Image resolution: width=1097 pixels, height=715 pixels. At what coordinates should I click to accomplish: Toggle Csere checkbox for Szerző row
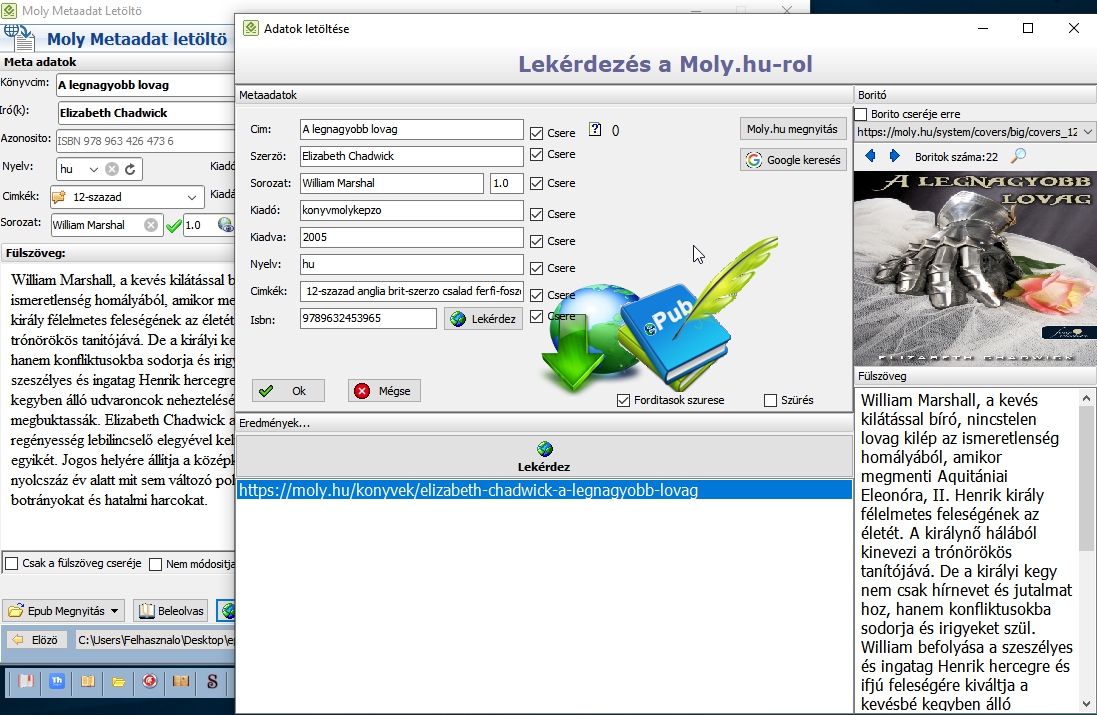point(537,155)
